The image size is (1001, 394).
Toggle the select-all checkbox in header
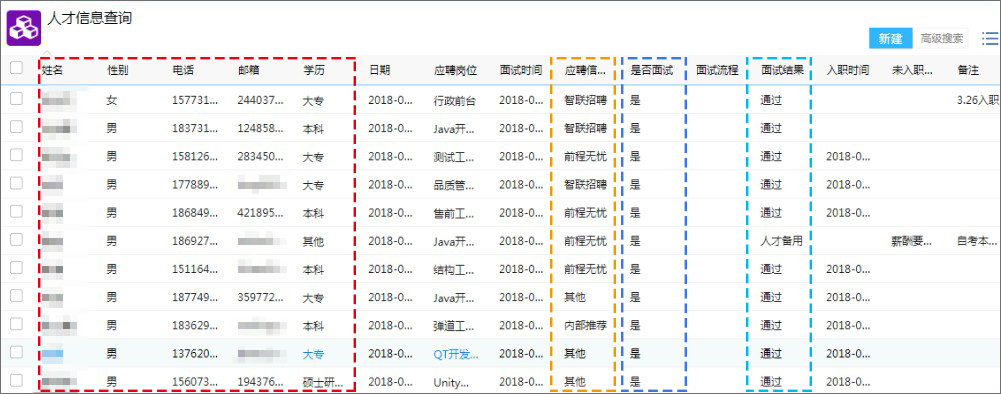(x=17, y=68)
